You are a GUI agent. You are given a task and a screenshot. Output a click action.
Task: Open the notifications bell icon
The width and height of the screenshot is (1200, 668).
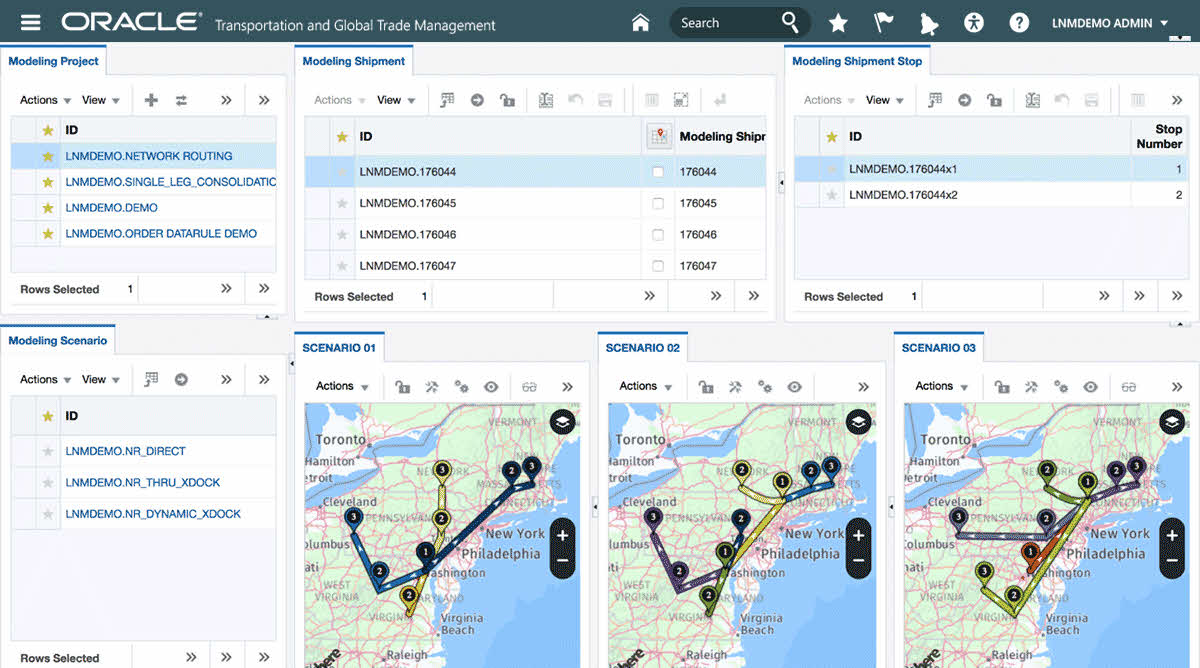tap(929, 21)
